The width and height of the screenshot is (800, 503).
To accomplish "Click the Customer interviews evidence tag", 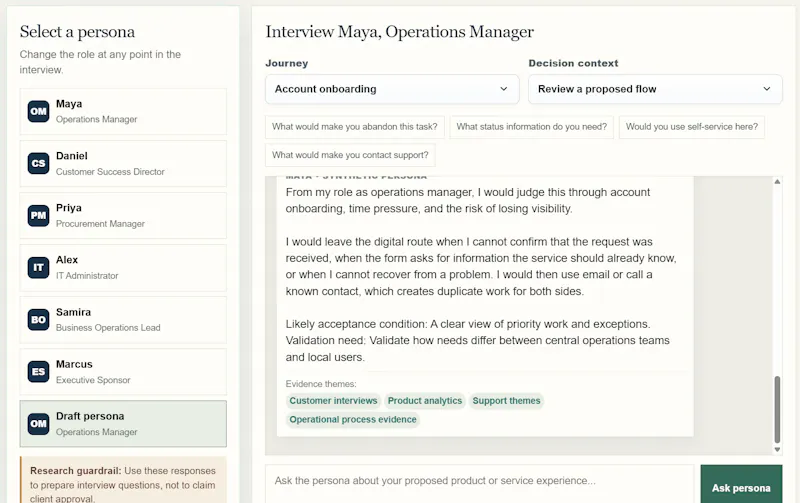I will 333,400.
